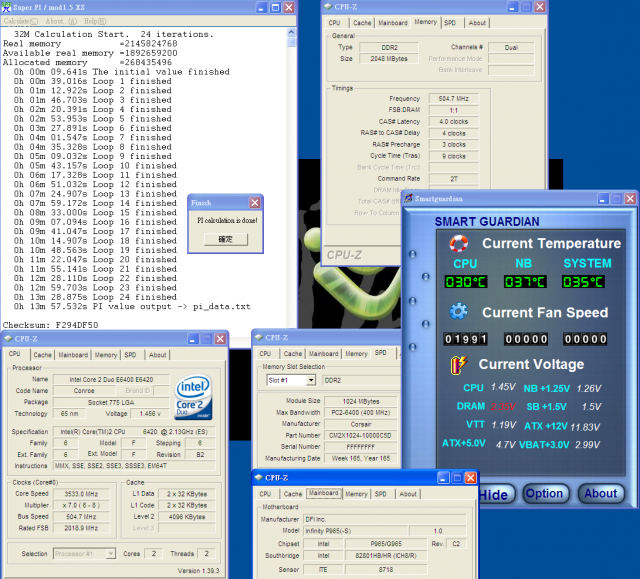Click the red DRAM voltage 2.35V value
Screen dimensions: 640x579
click(x=503, y=407)
